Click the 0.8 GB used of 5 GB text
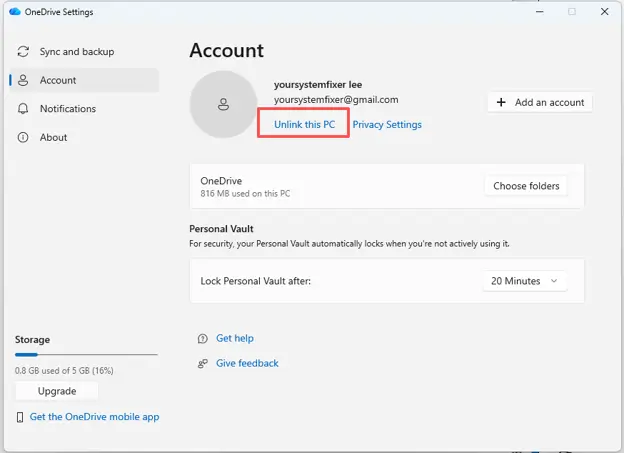This screenshot has width=624, height=453. [64, 371]
